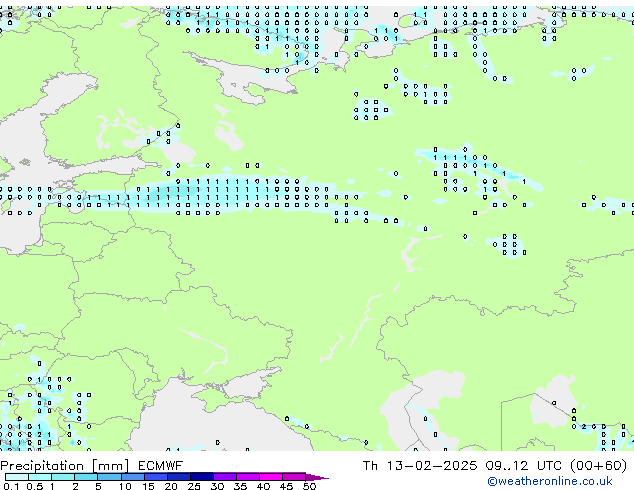Click the 'ECMWF' model label
Viewport: 634px width, 490px height.
click(160, 466)
